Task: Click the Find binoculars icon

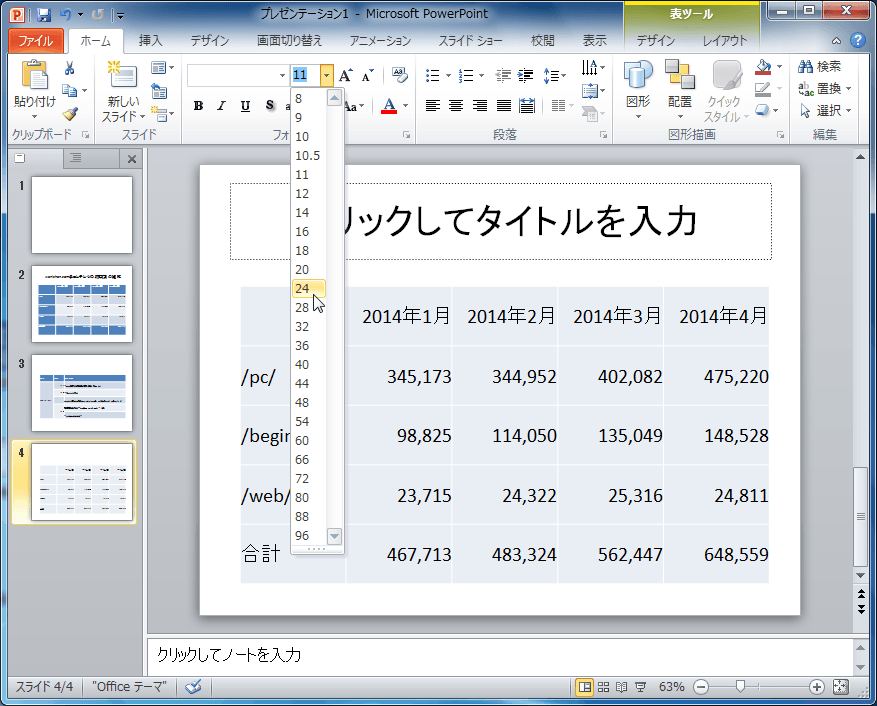Action: coord(805,67)
